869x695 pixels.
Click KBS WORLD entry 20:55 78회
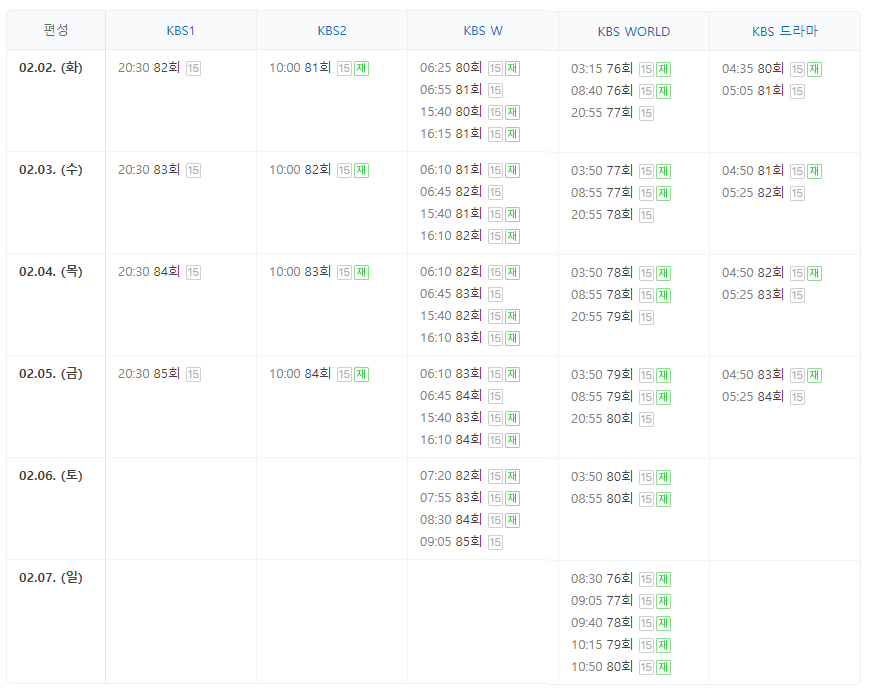coord(602,214)
